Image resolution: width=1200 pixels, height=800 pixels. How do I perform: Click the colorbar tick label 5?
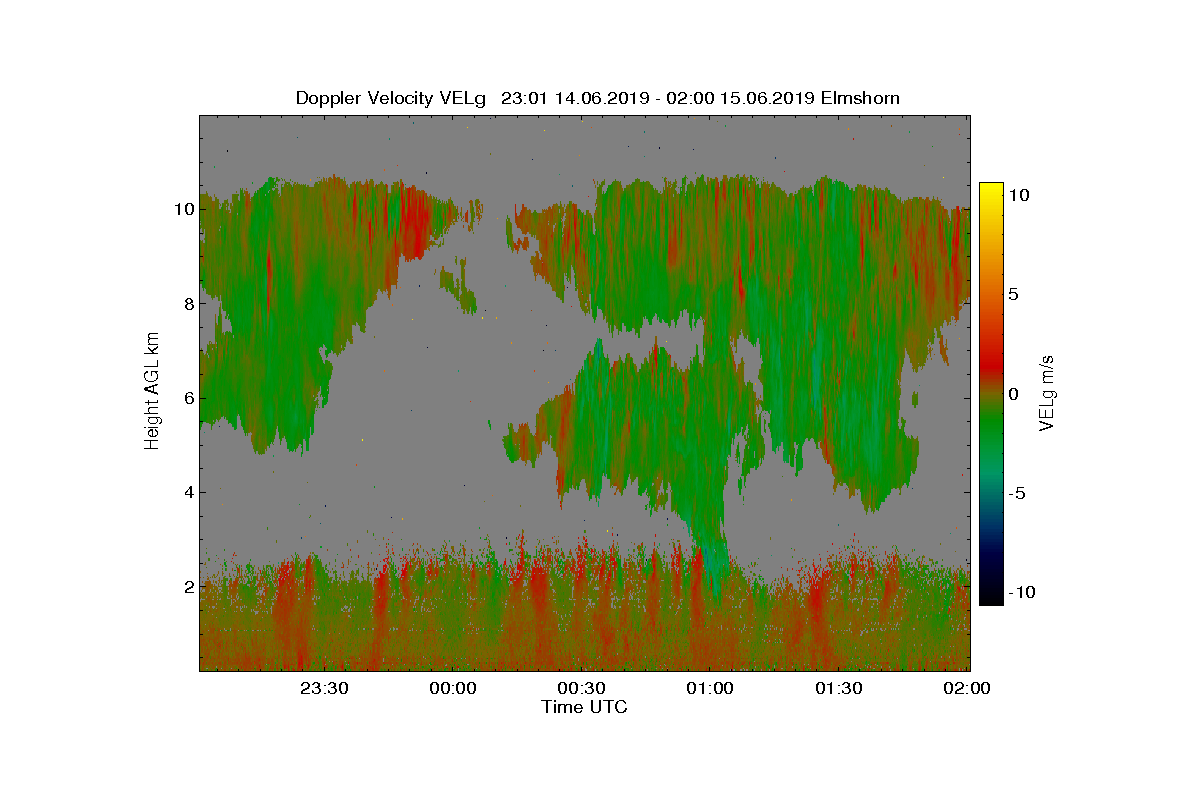(1013, 295)
